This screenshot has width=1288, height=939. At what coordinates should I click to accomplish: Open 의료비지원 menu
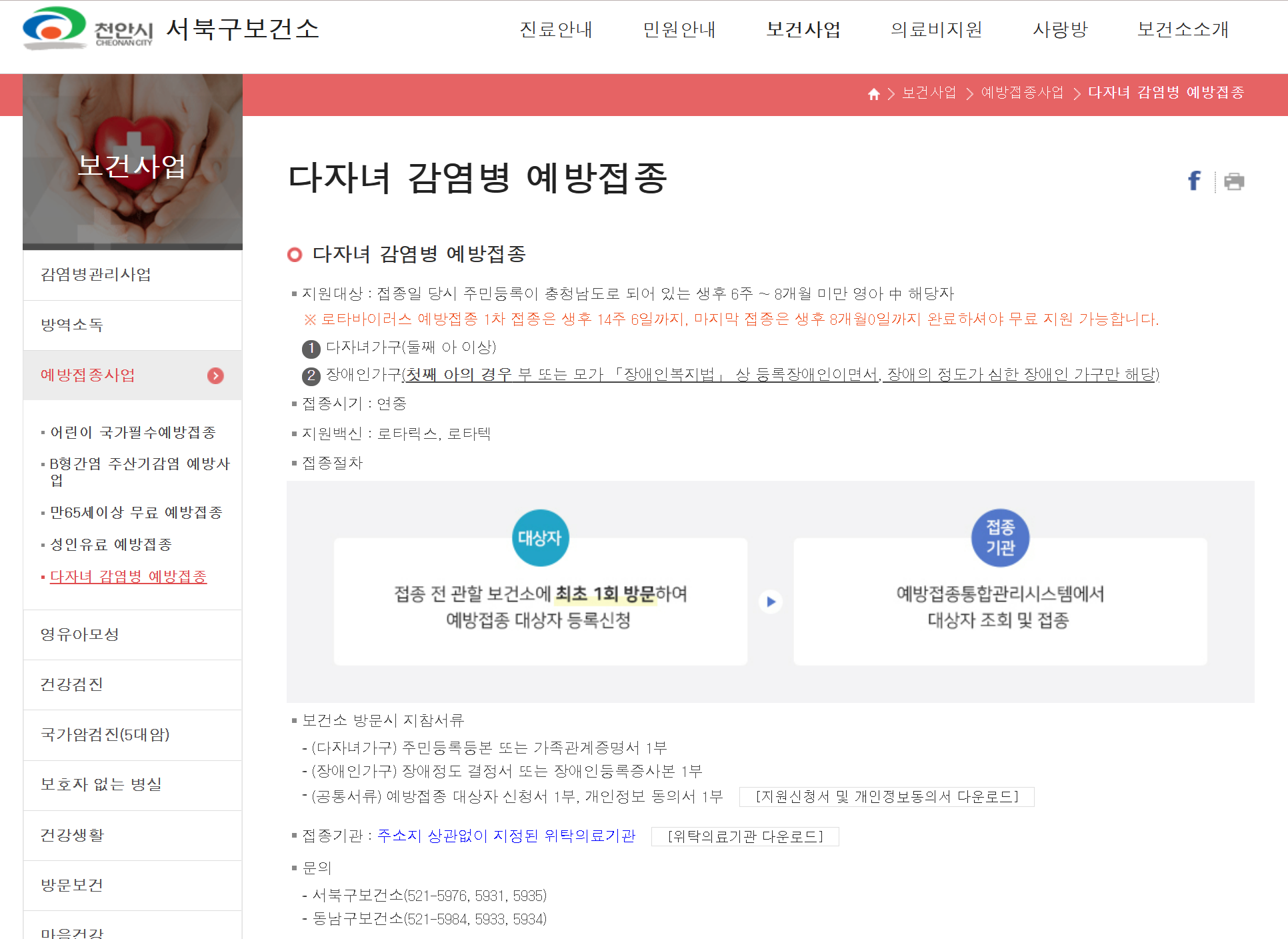coord(937,29)
